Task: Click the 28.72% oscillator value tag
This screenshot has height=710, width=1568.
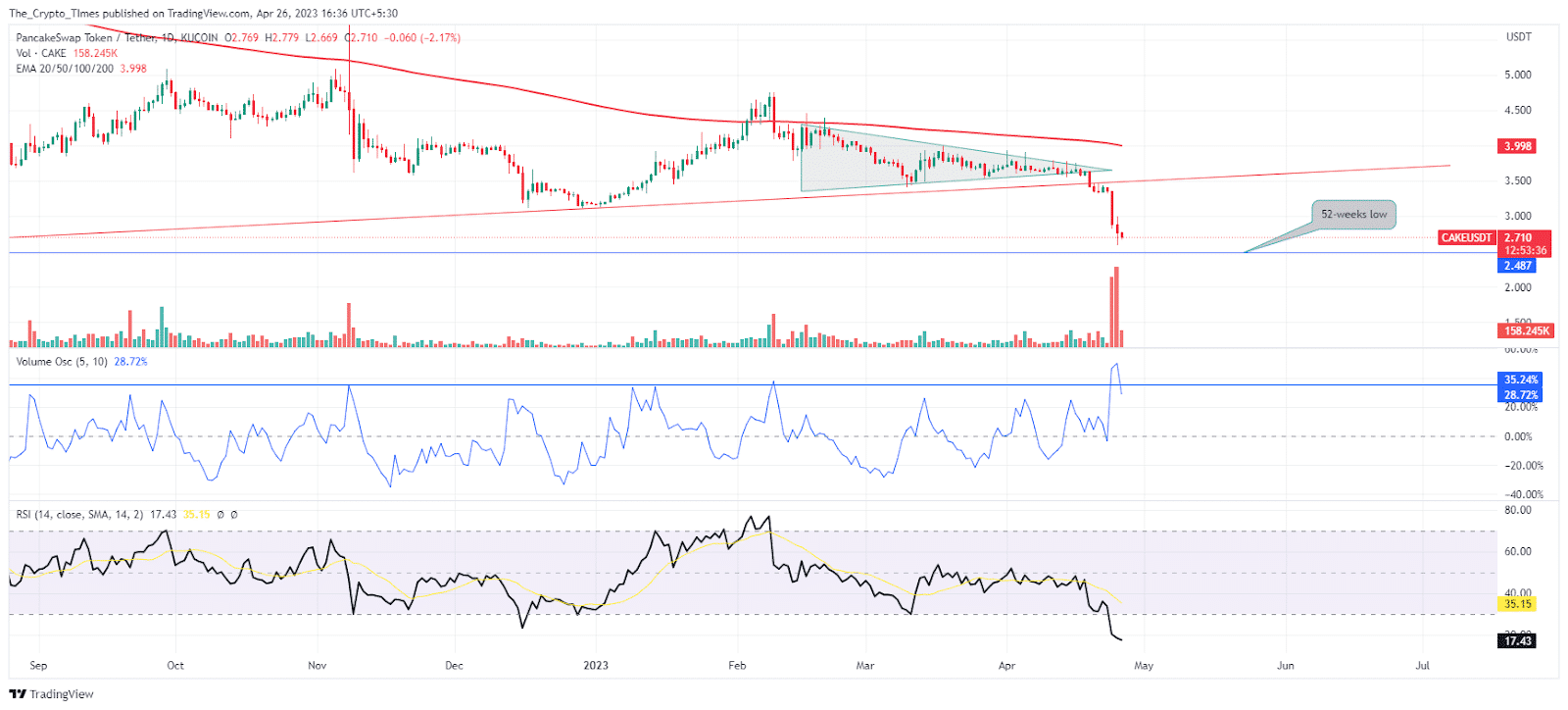Action: [1521, 394]
